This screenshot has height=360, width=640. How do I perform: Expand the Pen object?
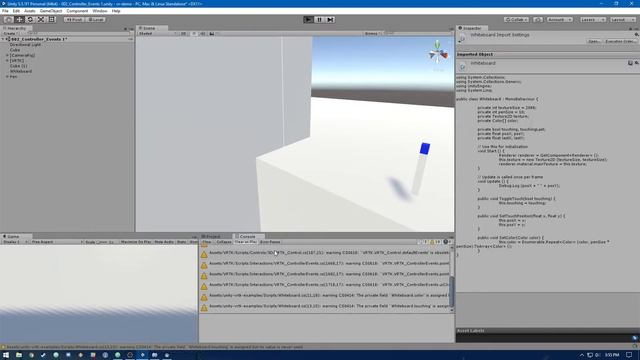7,76
